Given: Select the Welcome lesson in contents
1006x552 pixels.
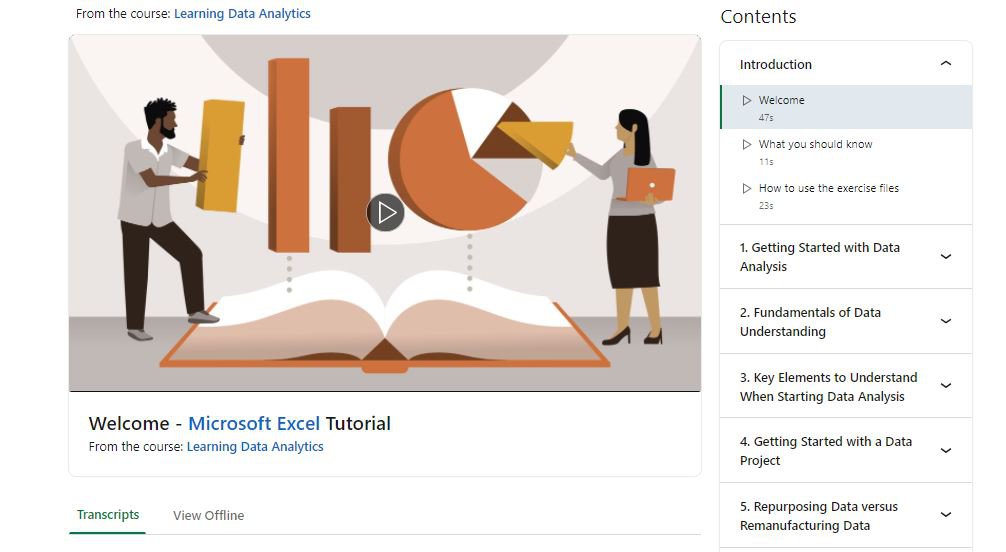Looking at the screenshot, I should pos(846,107).
